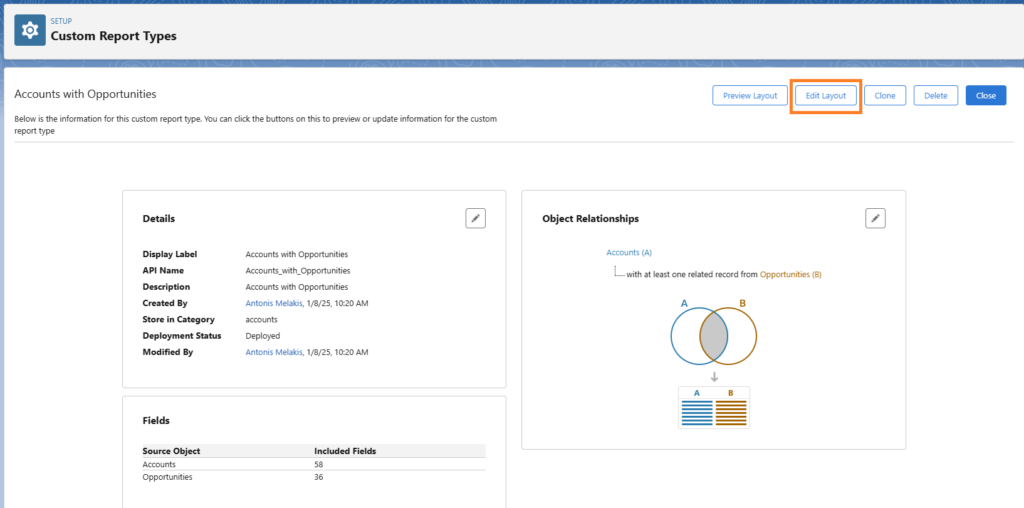Screen dimensions: 1024x508
Task: Click the SETUP breadcrumb label
Action: (61, 22)
